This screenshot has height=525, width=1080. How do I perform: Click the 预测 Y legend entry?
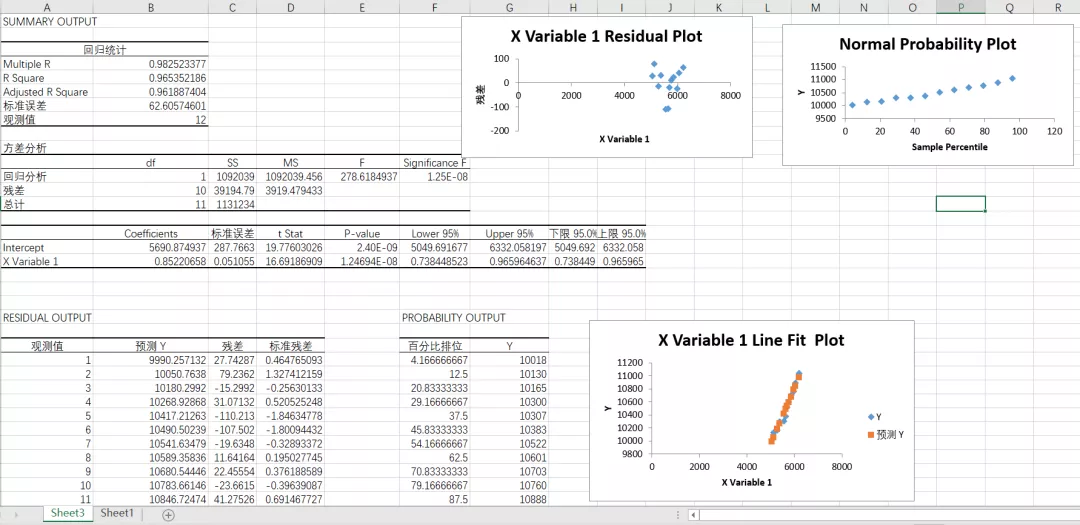(x=884, y=435)
